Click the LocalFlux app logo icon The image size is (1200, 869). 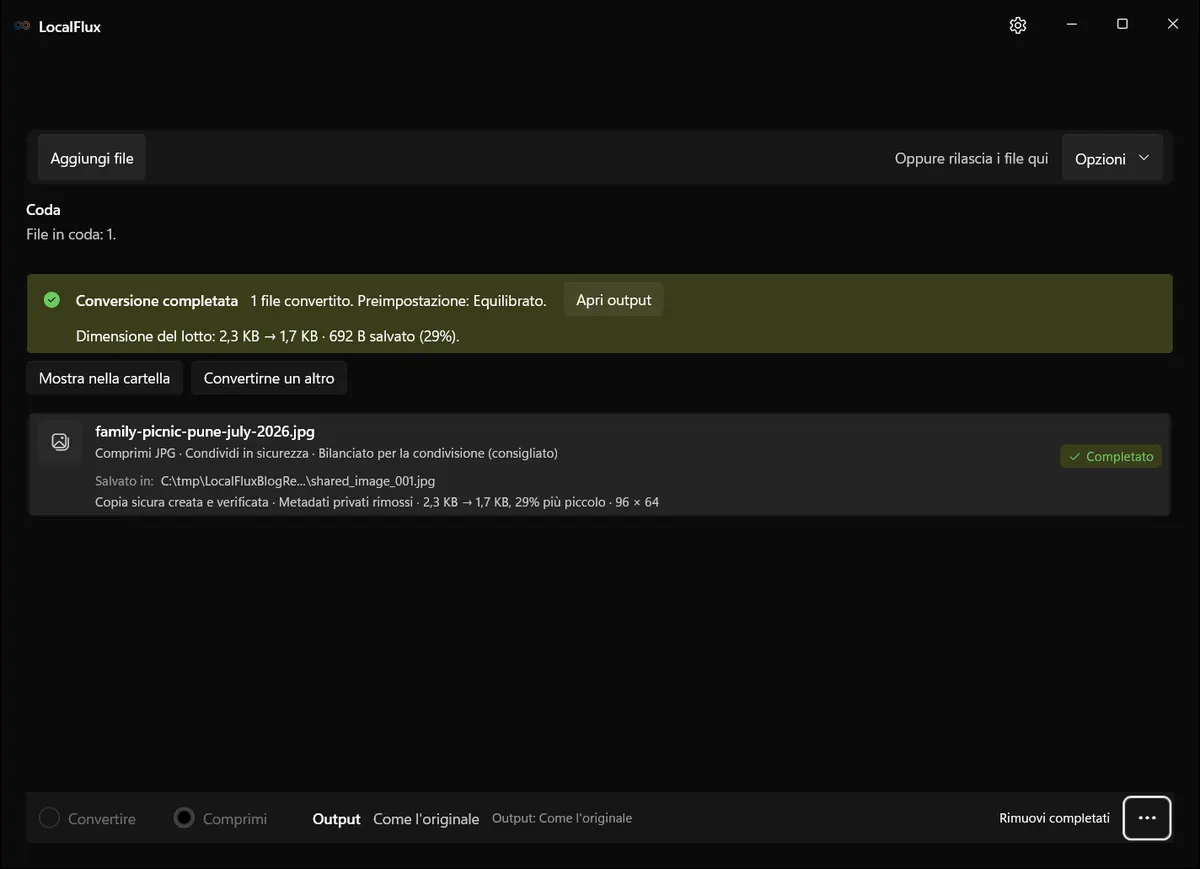pyautogui.click(x=22, y=27)
